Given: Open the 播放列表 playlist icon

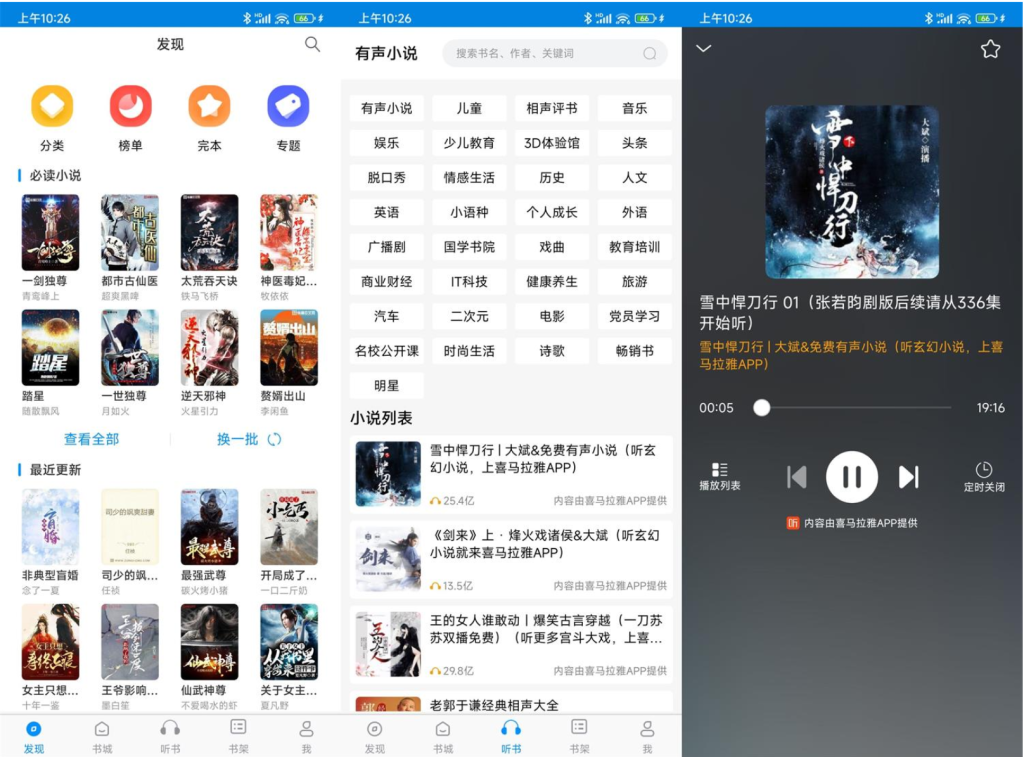Looking at the screenshot, I should (719, 476).
